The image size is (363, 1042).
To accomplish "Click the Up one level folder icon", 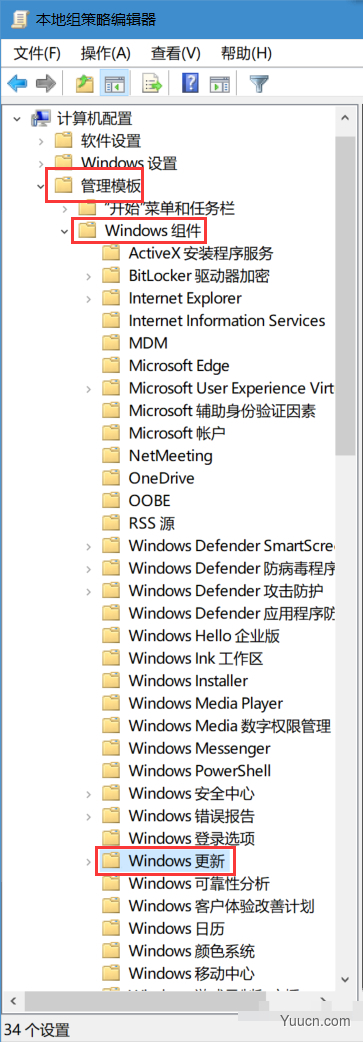I will point(84,84).
